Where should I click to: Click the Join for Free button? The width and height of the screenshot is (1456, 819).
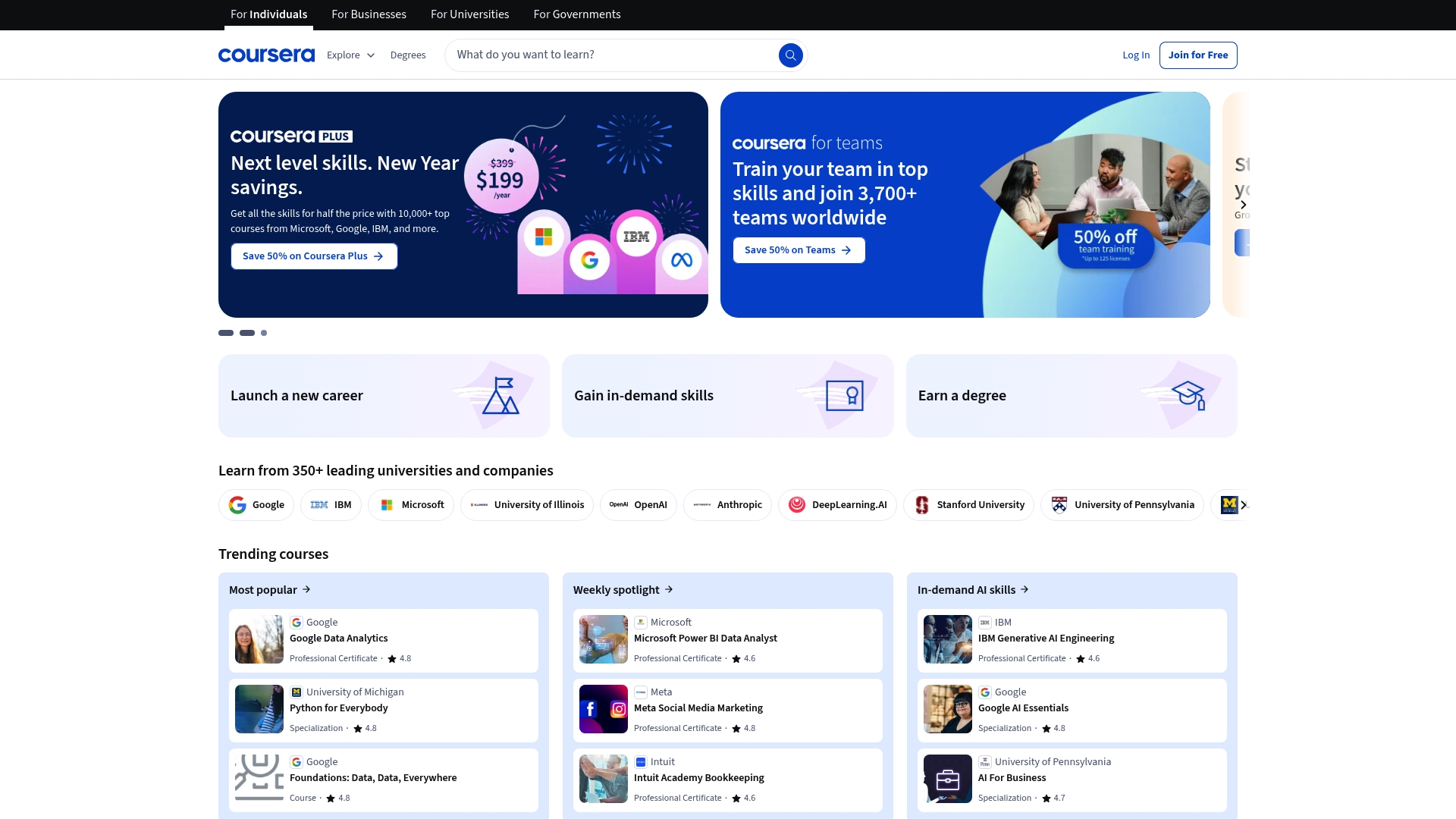(x=1198, y=55)
